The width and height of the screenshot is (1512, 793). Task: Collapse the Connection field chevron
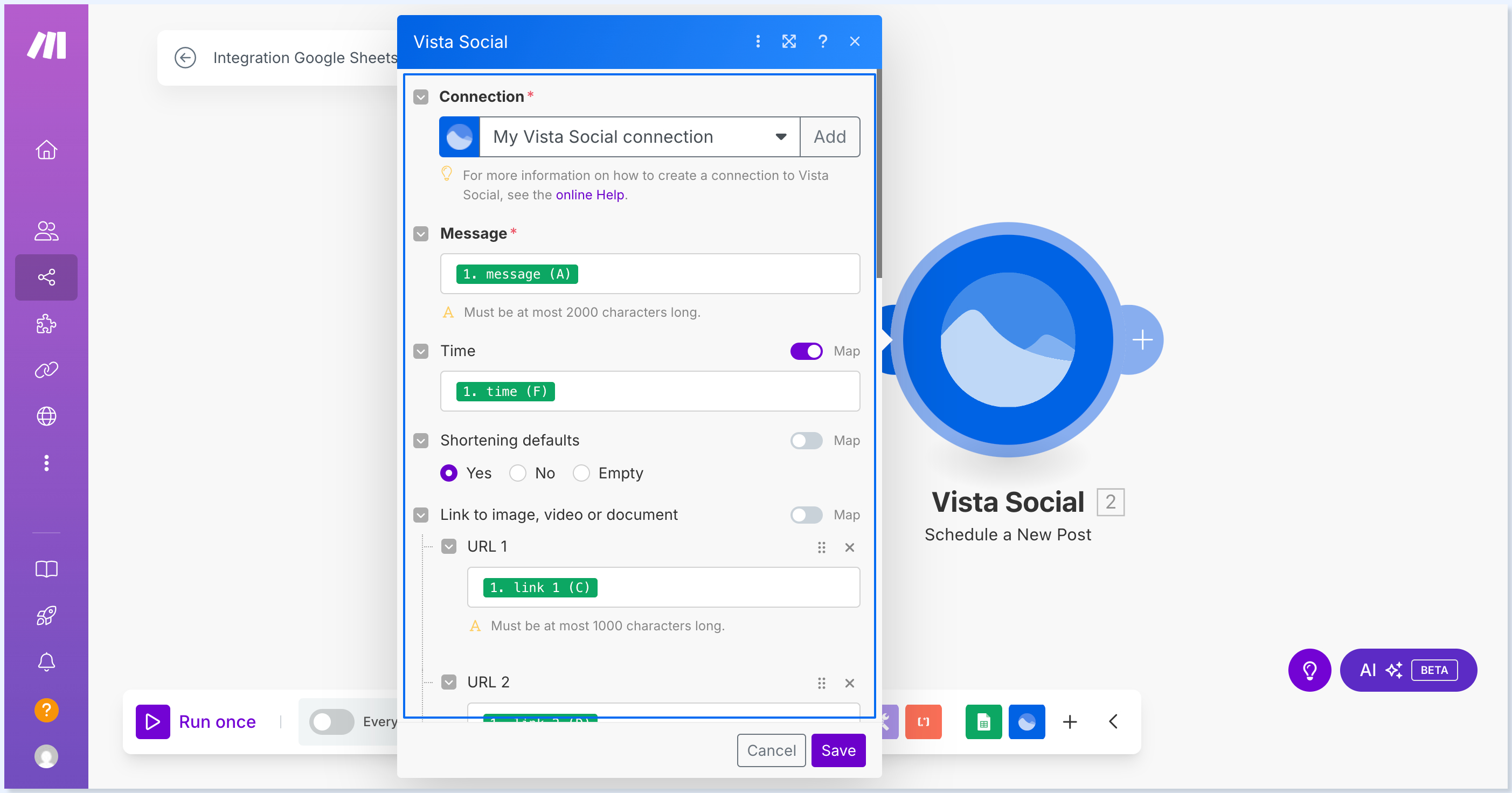pyautogui.click(x=420, y=97)
